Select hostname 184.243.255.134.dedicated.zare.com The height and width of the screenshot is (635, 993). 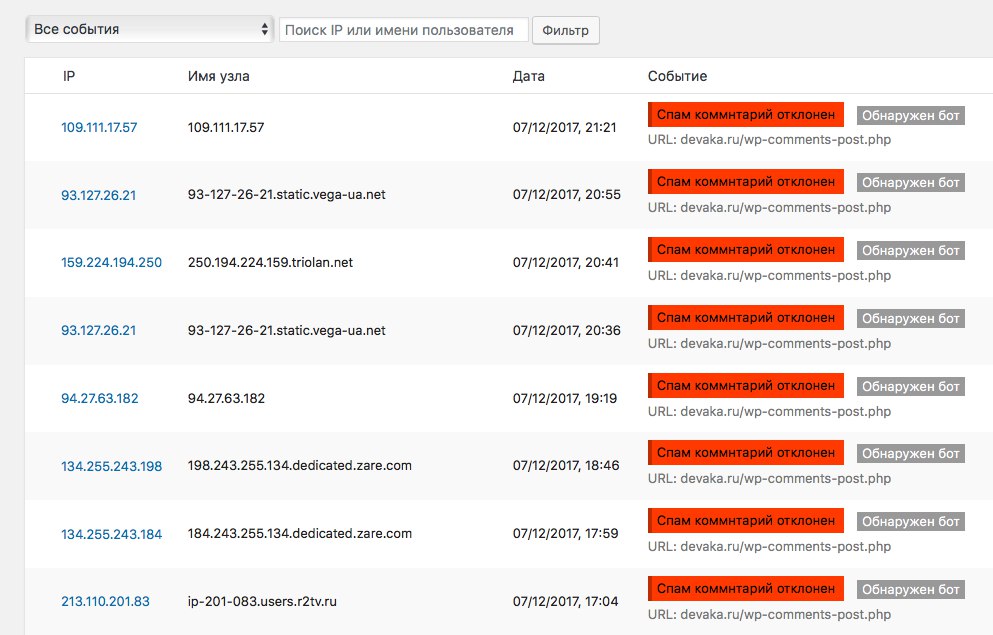[x=300, y=533]
